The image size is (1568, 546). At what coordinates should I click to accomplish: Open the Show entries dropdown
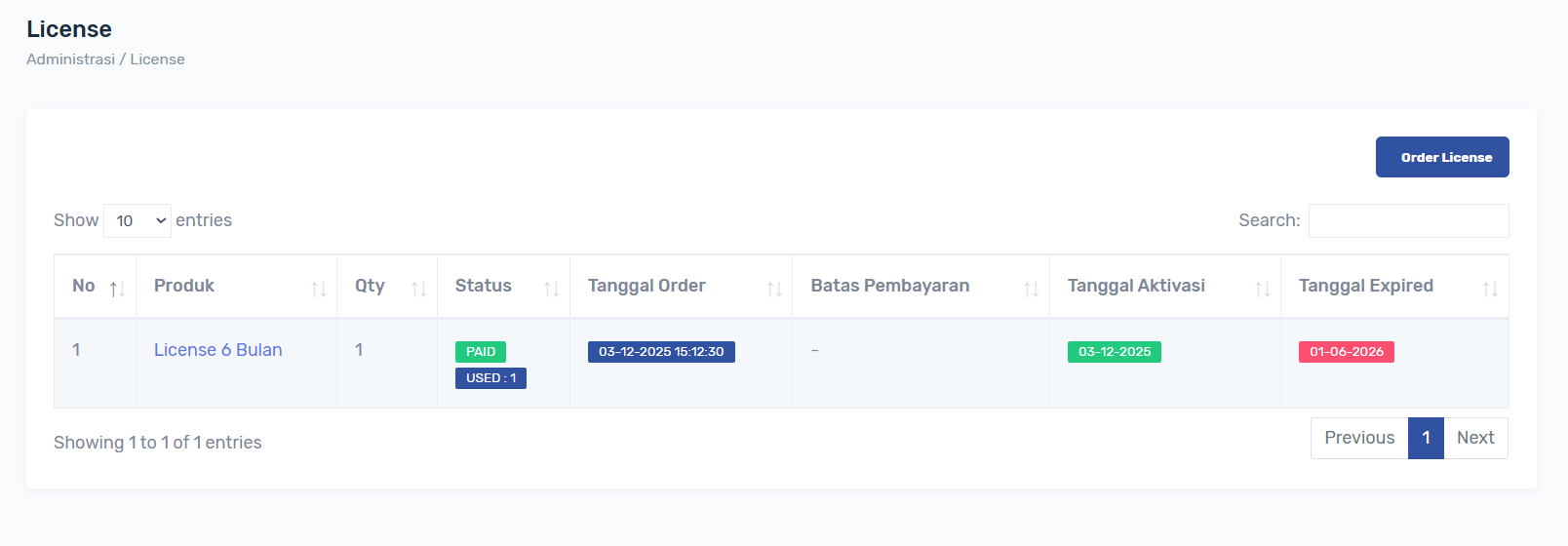click(137, 221)
